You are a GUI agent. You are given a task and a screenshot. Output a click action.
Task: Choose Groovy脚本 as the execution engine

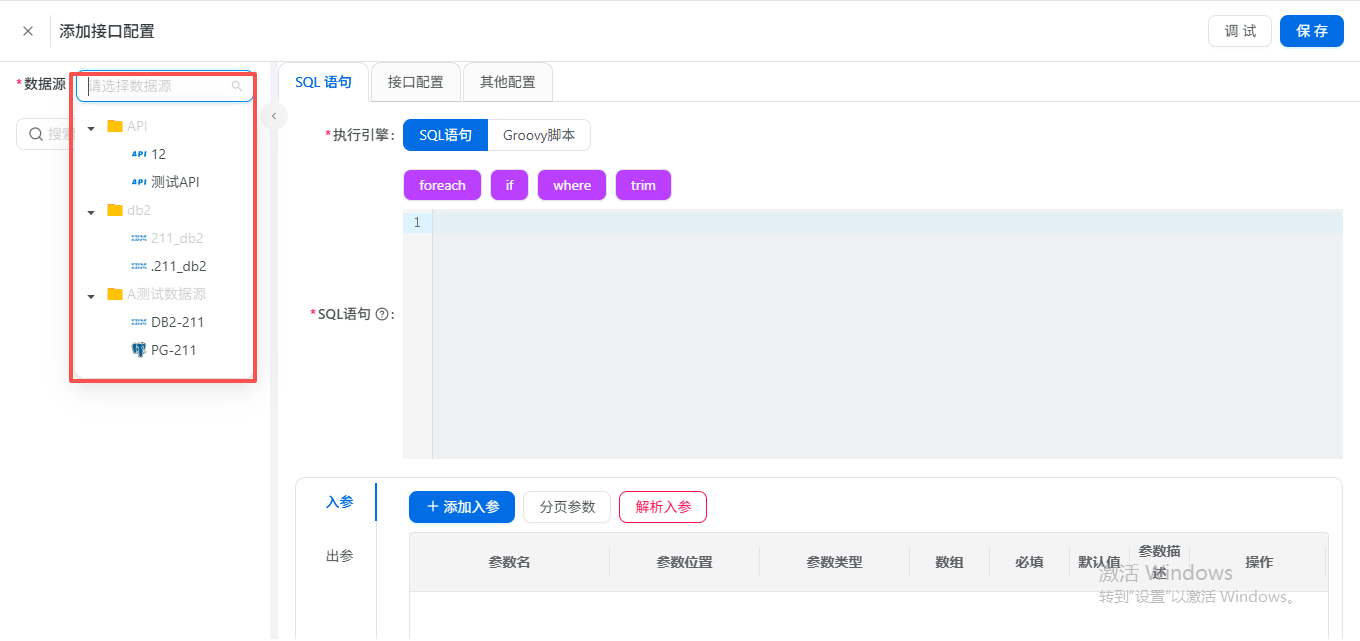tap(539, 135)
